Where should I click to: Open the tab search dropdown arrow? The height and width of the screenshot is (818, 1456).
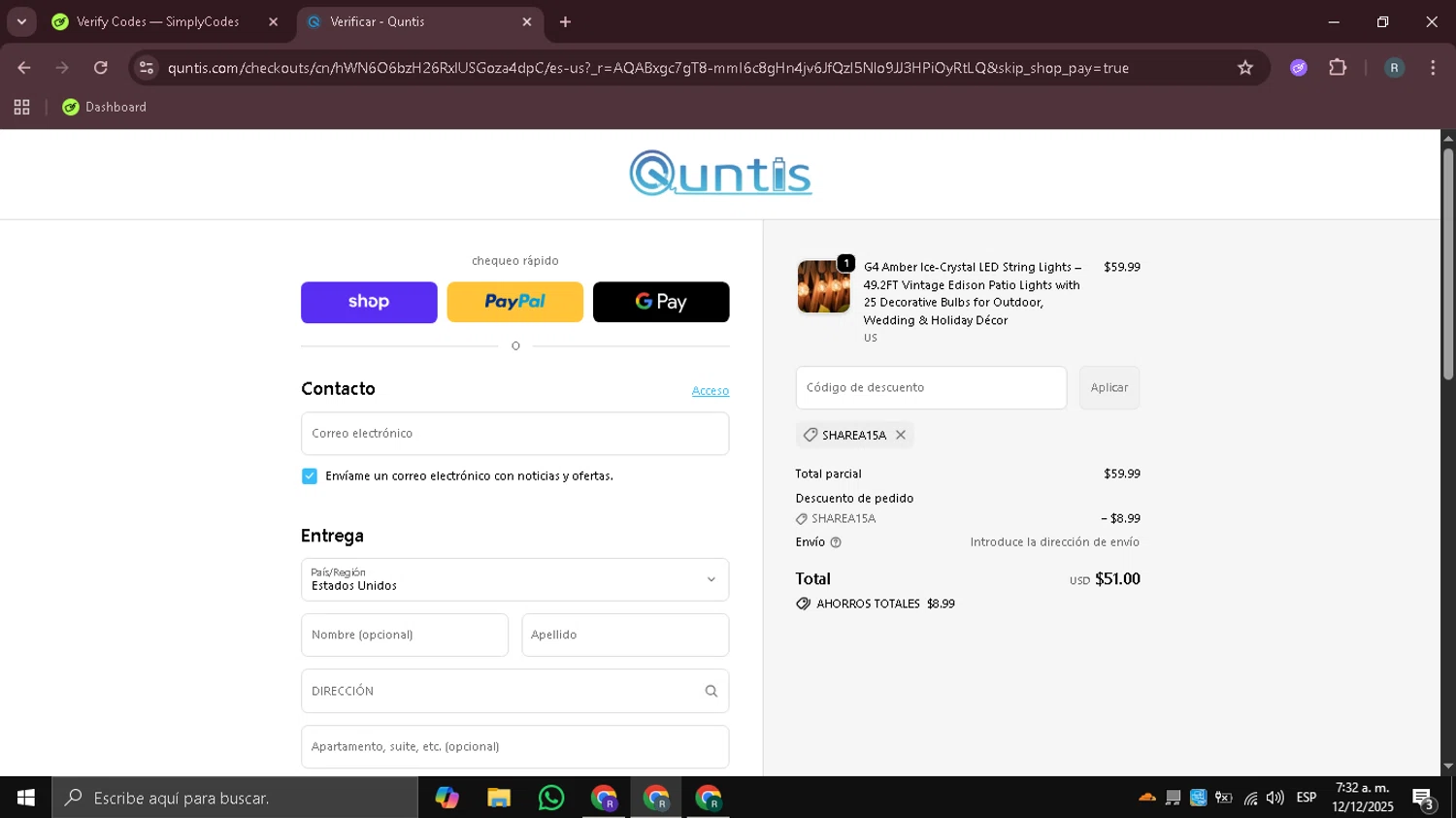click(21, 21)
